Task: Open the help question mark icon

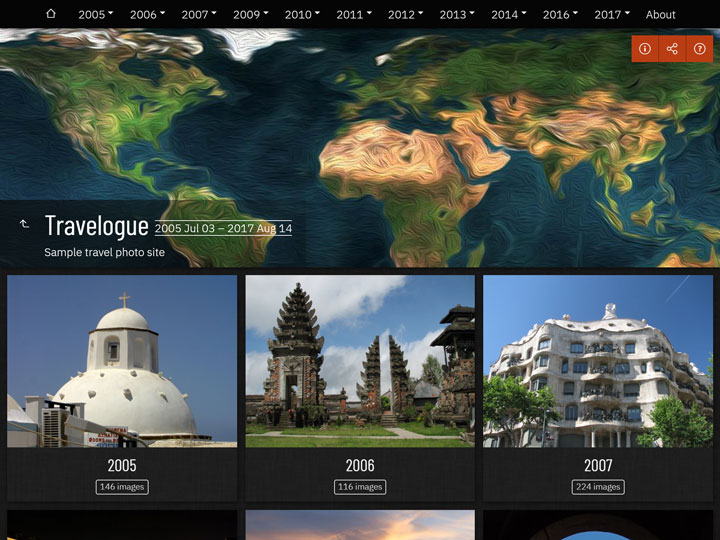Action: 700,49
